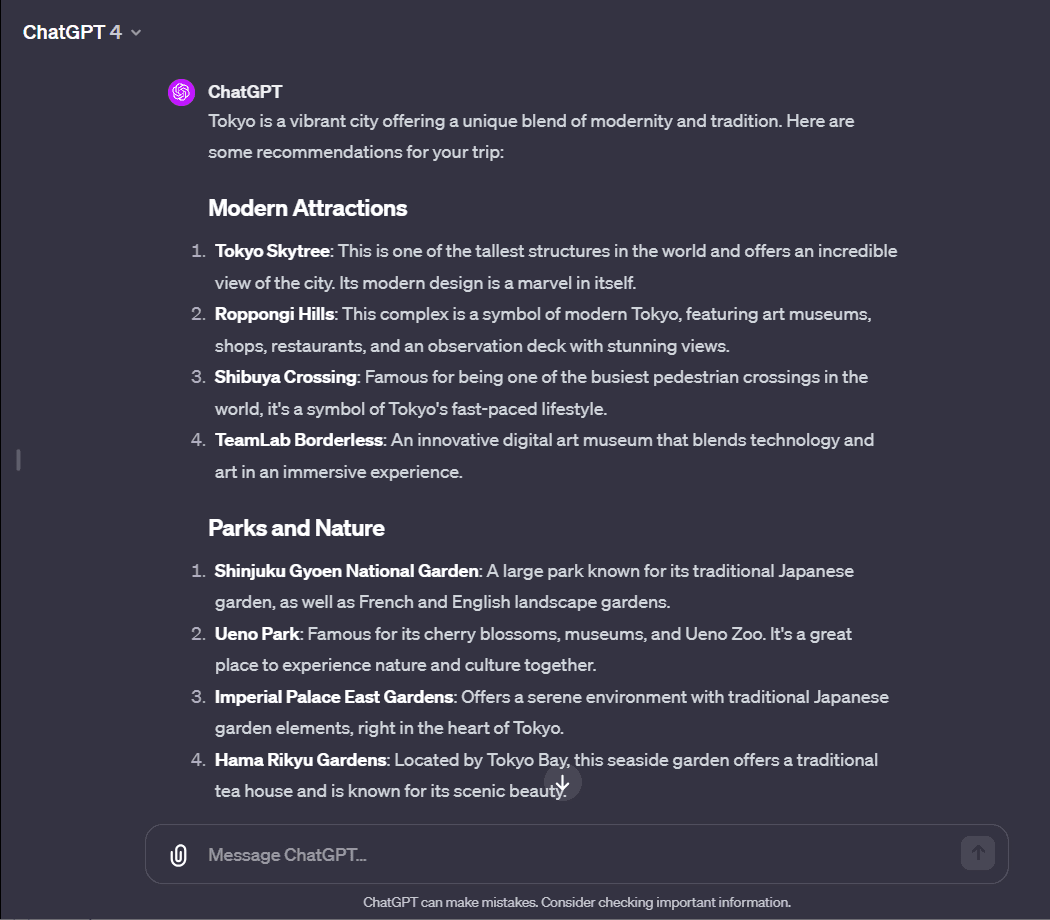Image resolution: width=1050 pixels, height=920 pixels.
Task: Select the bold Roppongi Hills list entry
Action: pyautogui.click(x=275, y=314)
